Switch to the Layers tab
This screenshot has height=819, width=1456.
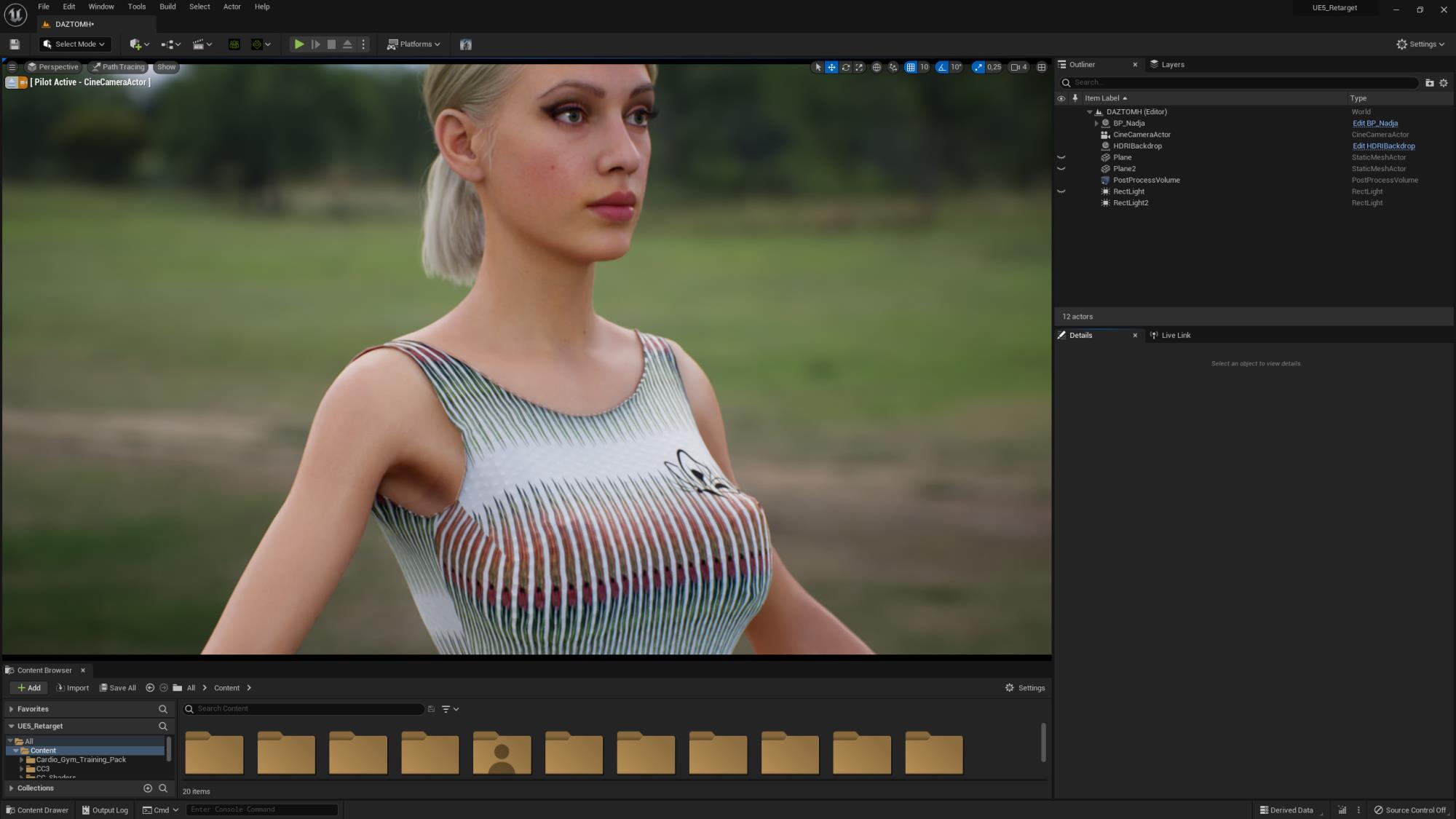click(1167, 65)
